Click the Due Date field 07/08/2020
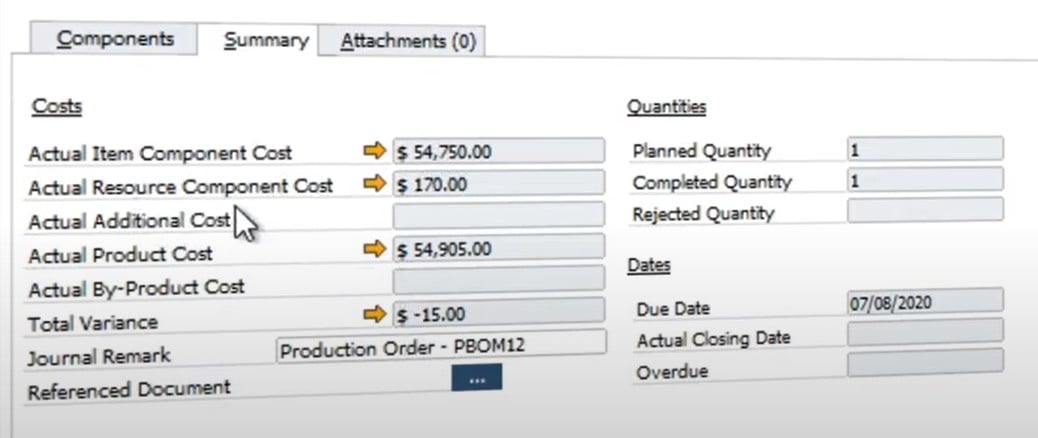The image size is (1038, 438). click(x=925, y=300)
